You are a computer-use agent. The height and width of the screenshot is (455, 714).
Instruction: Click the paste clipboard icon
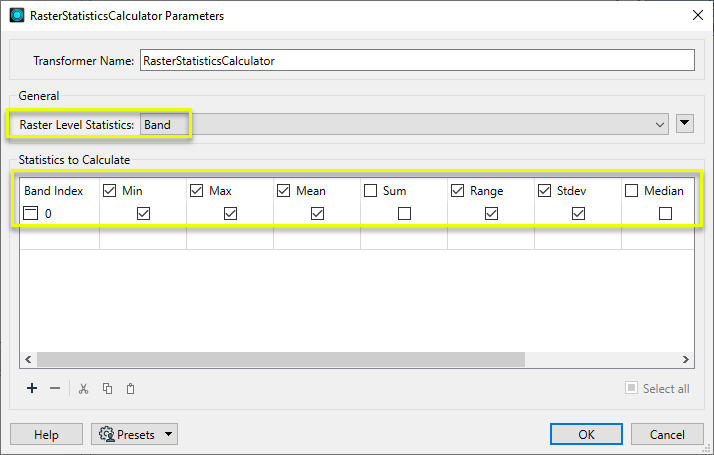[130, 388]
